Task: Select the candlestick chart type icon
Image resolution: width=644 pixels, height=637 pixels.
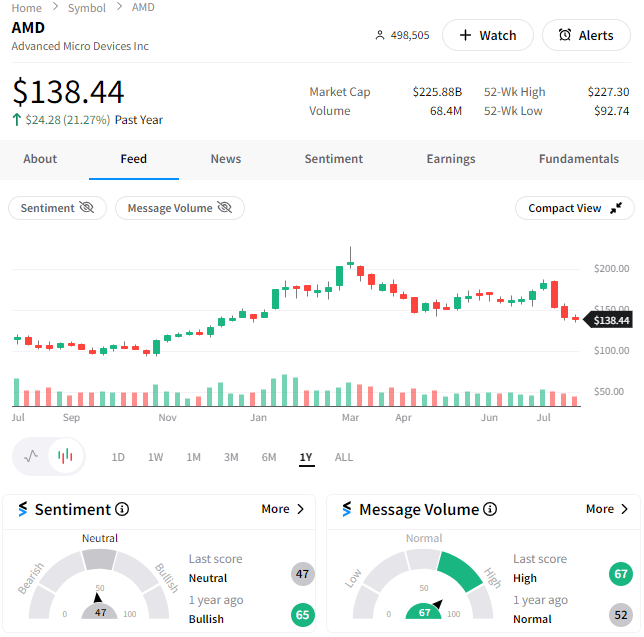Action: pos(66,456)
